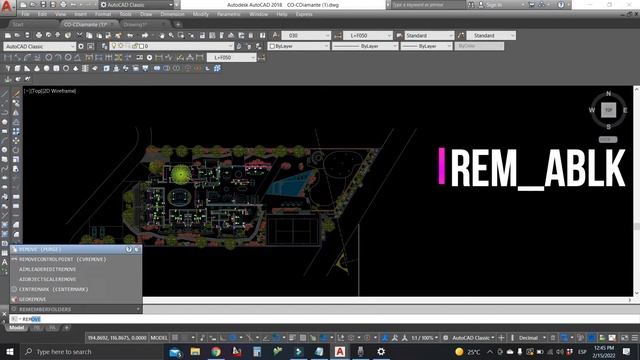The height and width of the screenshot is (360, 640).
Task: Click 'Type a keyword or phrase' search box
Action: point(428,5)
